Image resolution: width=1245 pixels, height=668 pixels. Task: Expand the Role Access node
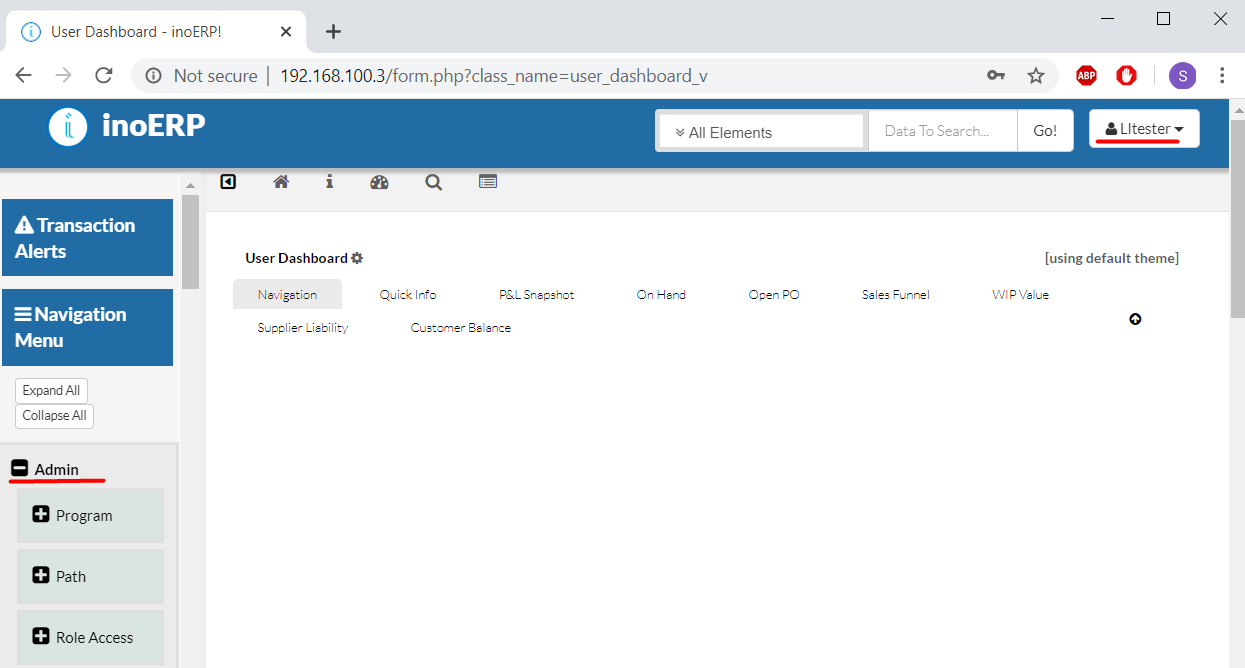41,636
